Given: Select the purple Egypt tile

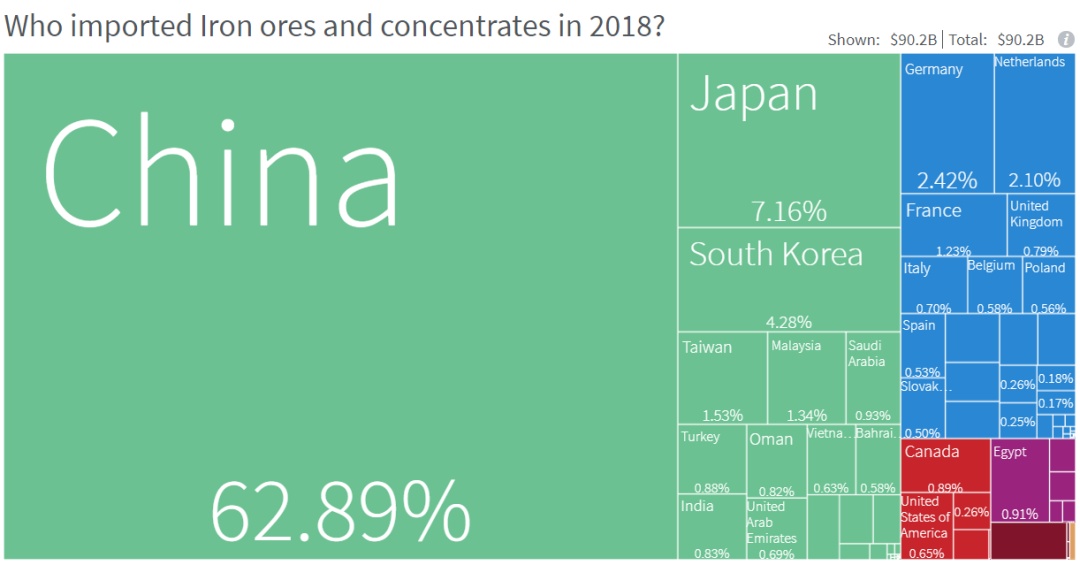Looking at the screenshot, I should (1019, 480).
